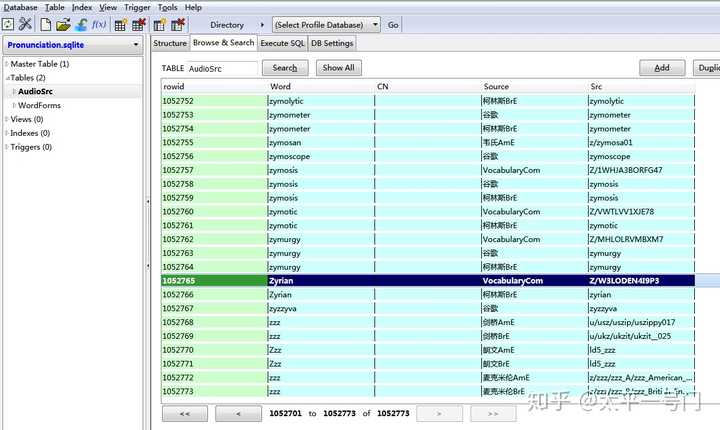Switch to the Execute SQL tab

(x=282, y=43)
